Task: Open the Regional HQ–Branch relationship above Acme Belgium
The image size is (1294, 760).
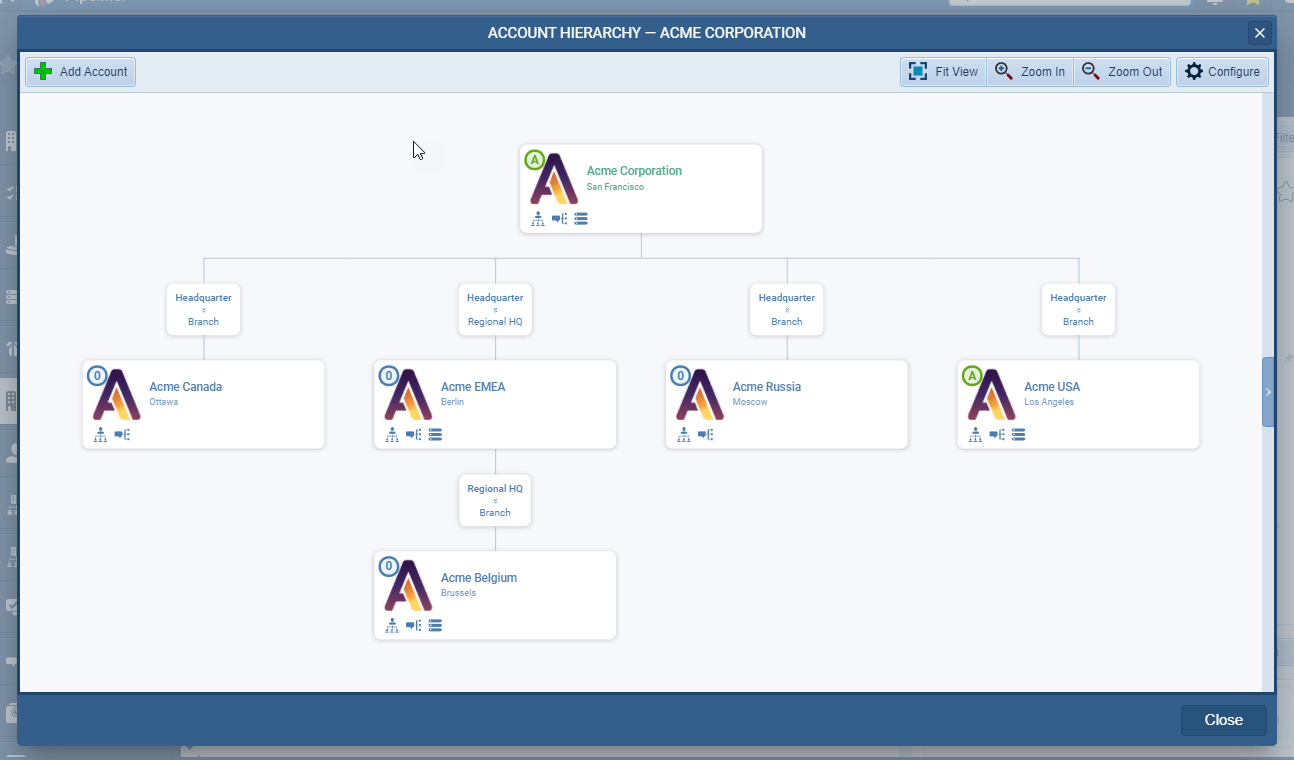Action: (x=495, y=500)
